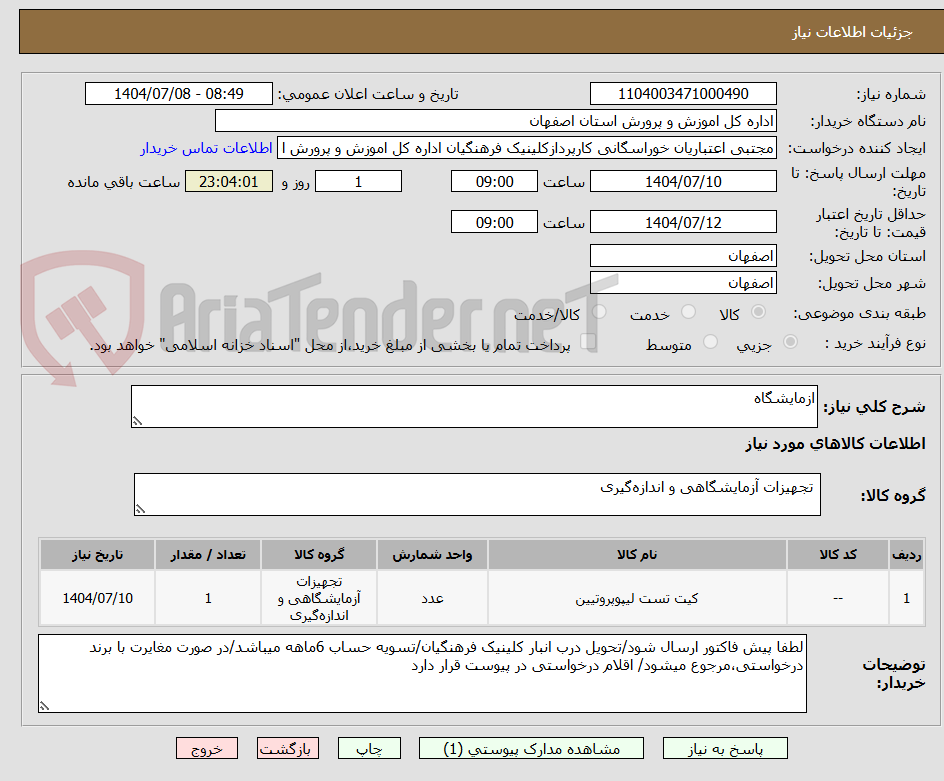Select the کالا radio button
Viewport: 944px width, 781px height.
pos(759,312)
